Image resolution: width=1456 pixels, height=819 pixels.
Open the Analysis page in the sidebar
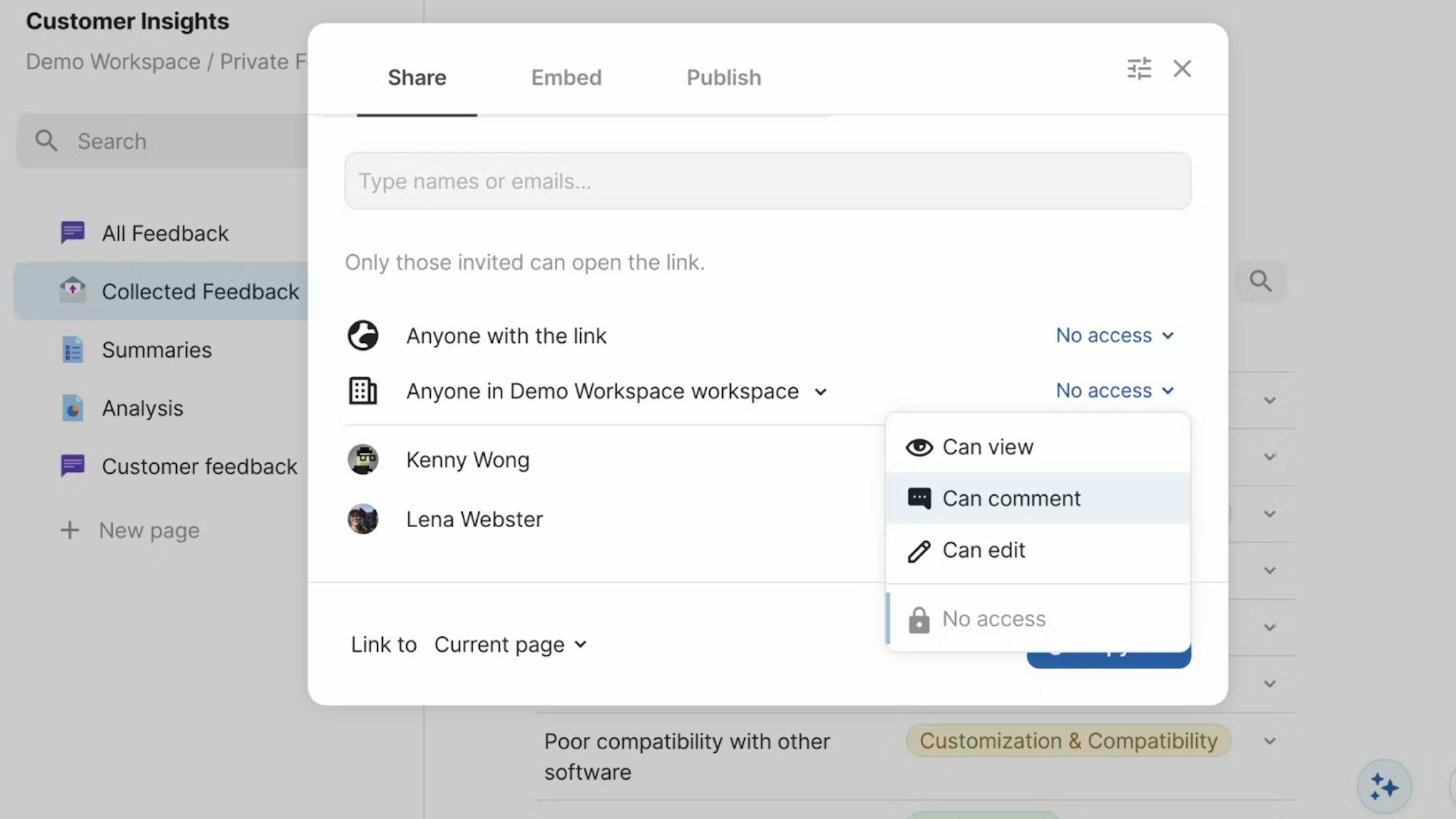pyautogui.click(x=143, y=408)
